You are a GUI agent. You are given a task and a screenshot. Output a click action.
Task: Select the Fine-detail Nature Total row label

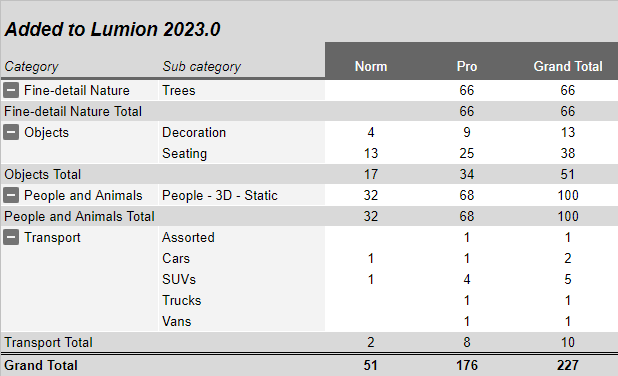73,112
